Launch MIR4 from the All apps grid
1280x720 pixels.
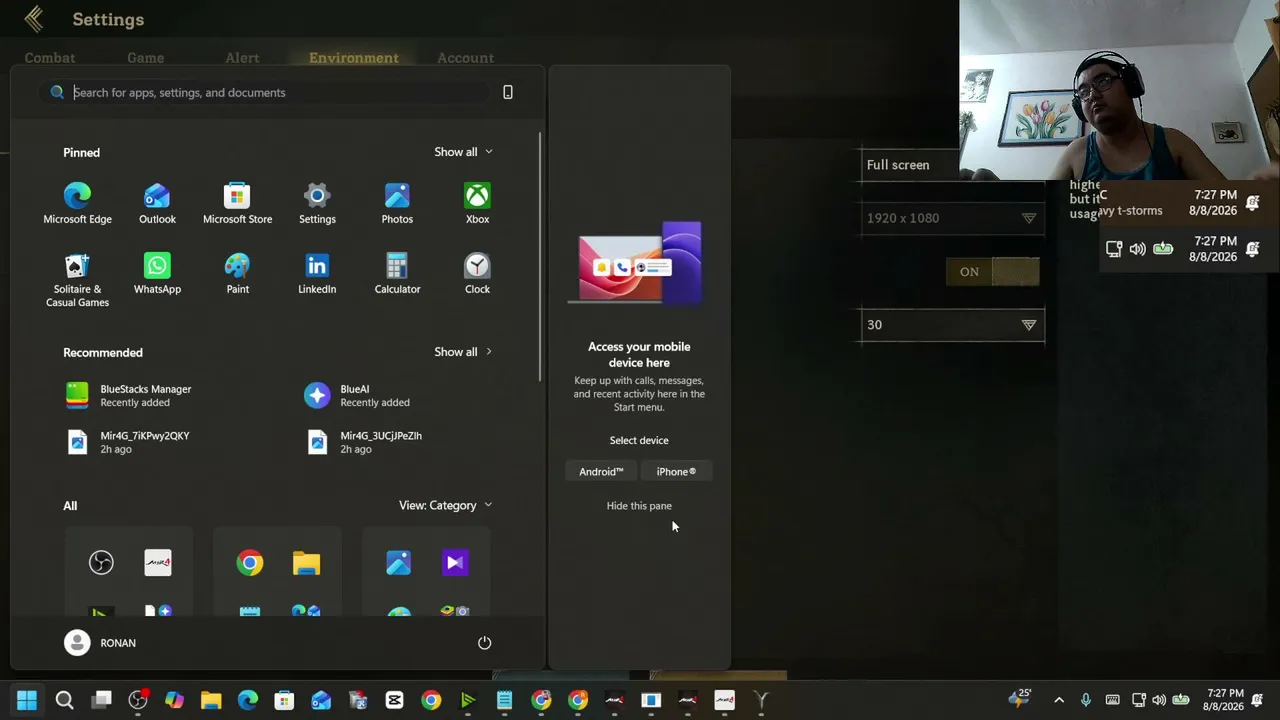tap(157, 563)
